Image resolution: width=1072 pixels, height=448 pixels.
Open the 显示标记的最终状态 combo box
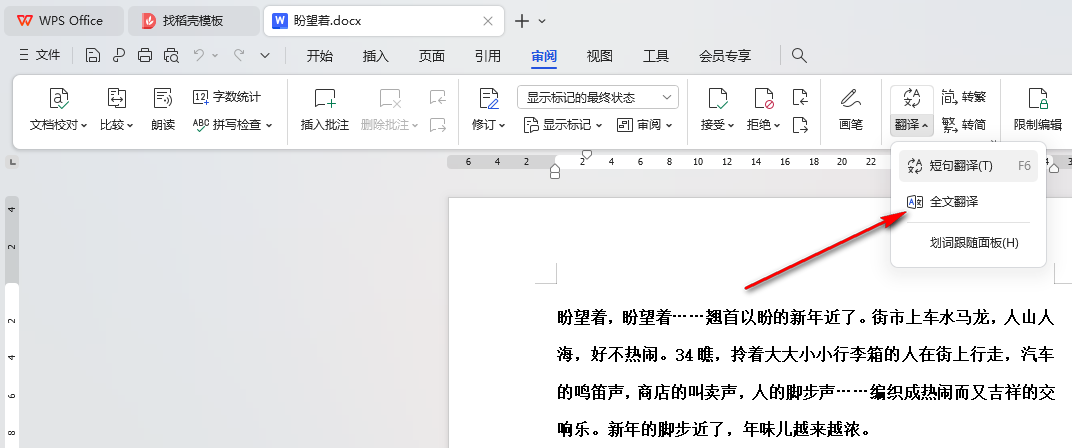(x=598, y=97)
